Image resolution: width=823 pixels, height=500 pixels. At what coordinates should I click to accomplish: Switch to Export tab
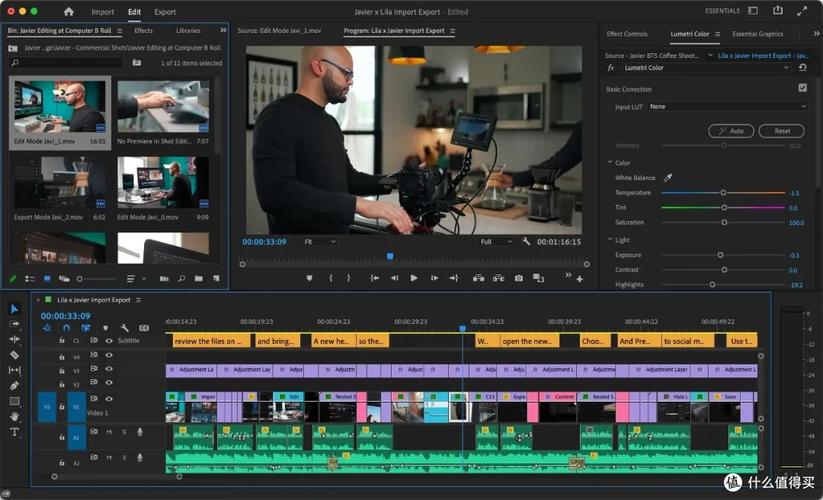point(165,12)
